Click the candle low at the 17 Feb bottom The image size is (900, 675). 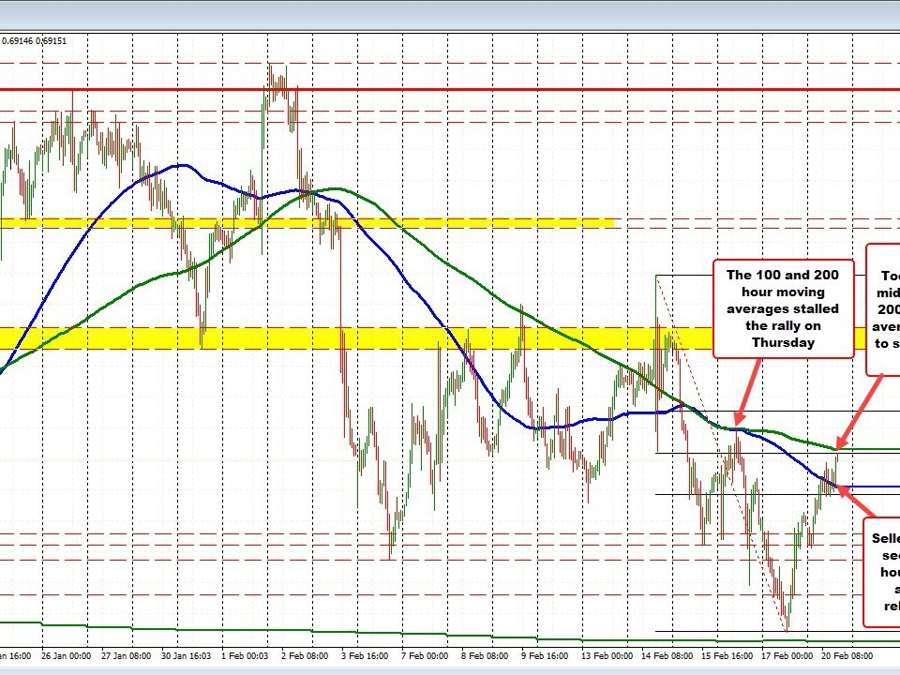[787, 628]
